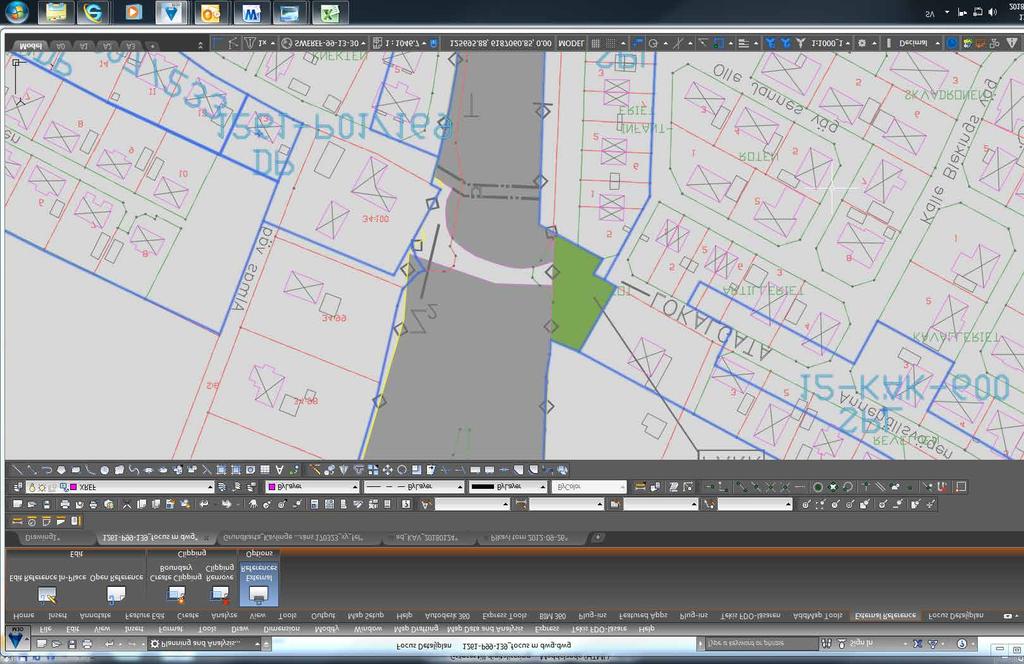Toggle lineweight display in the status bar
Image resolution: width=1024 pixels, height=664 pixels.
pos(744,43)
